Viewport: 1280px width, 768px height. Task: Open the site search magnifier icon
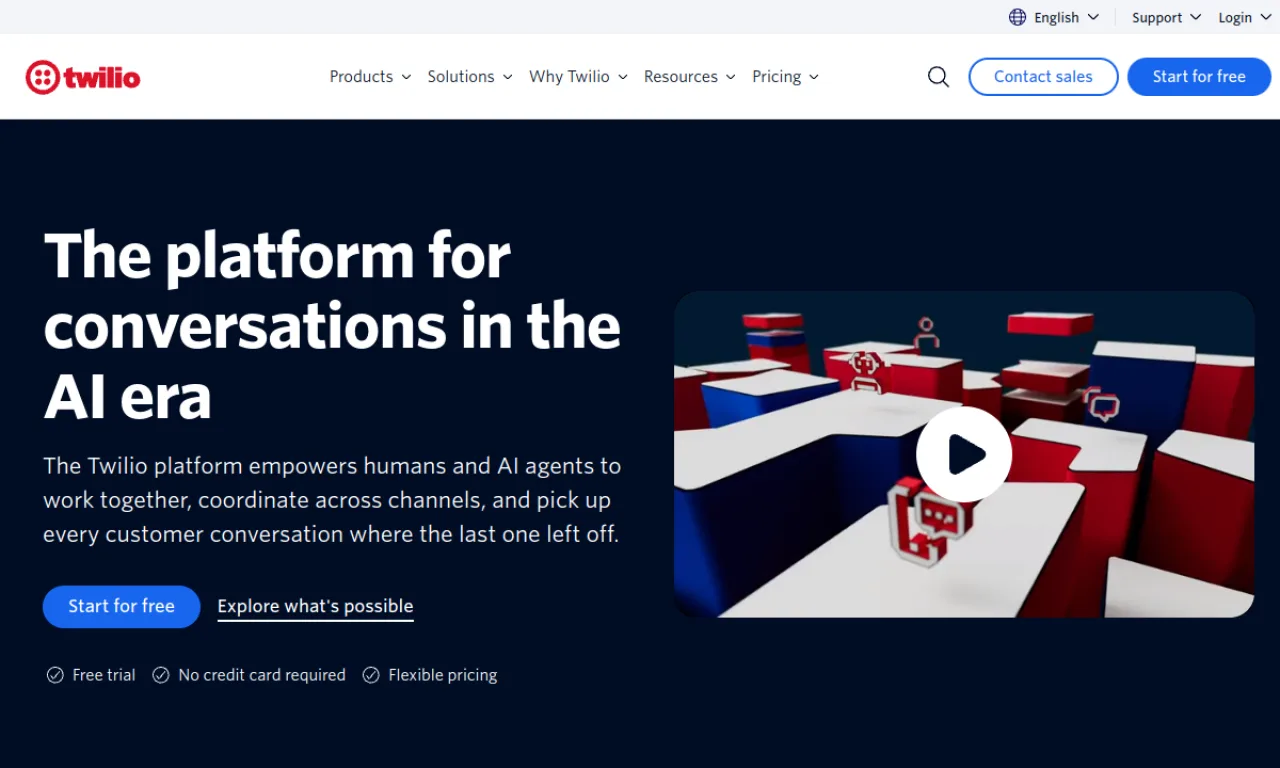(938, 77)
